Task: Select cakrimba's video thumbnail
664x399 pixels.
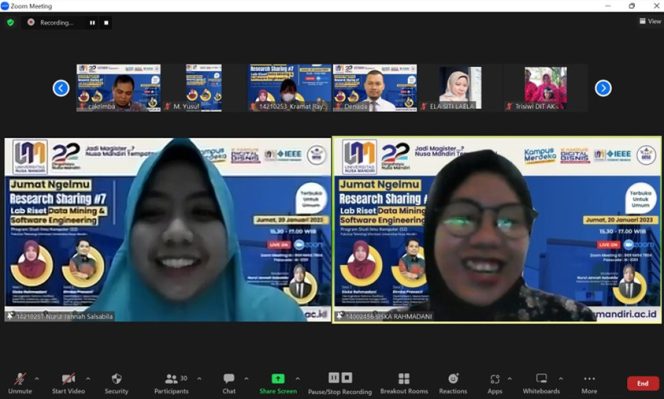Action: tap(119, 88)
